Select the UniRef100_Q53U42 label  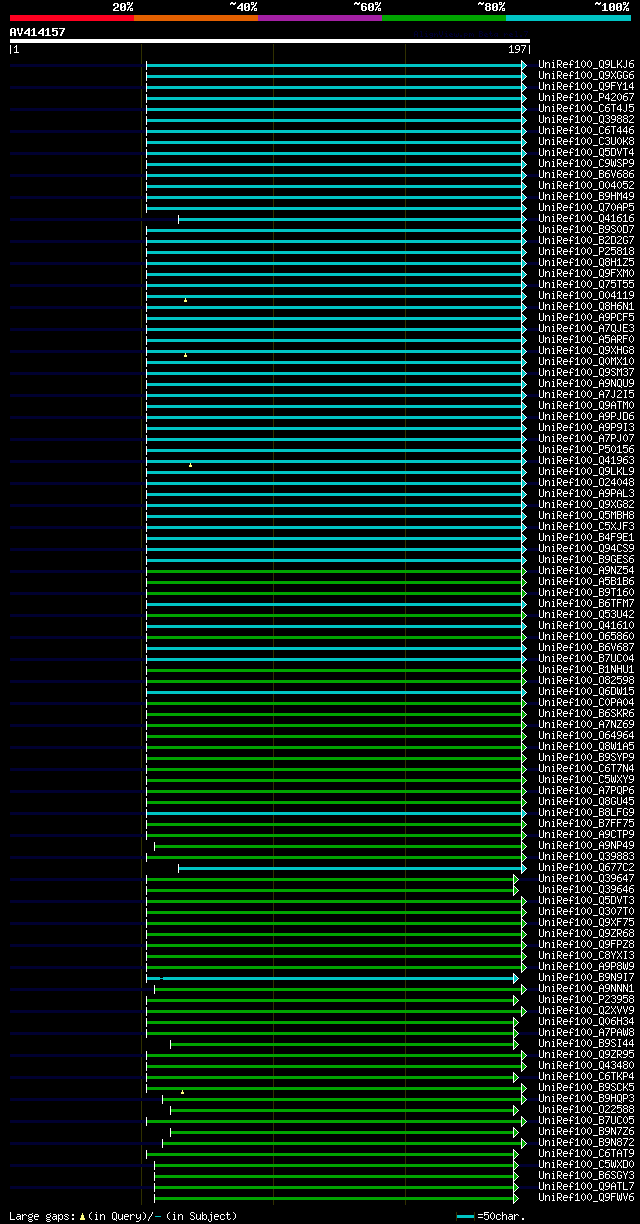click(586, 614)
